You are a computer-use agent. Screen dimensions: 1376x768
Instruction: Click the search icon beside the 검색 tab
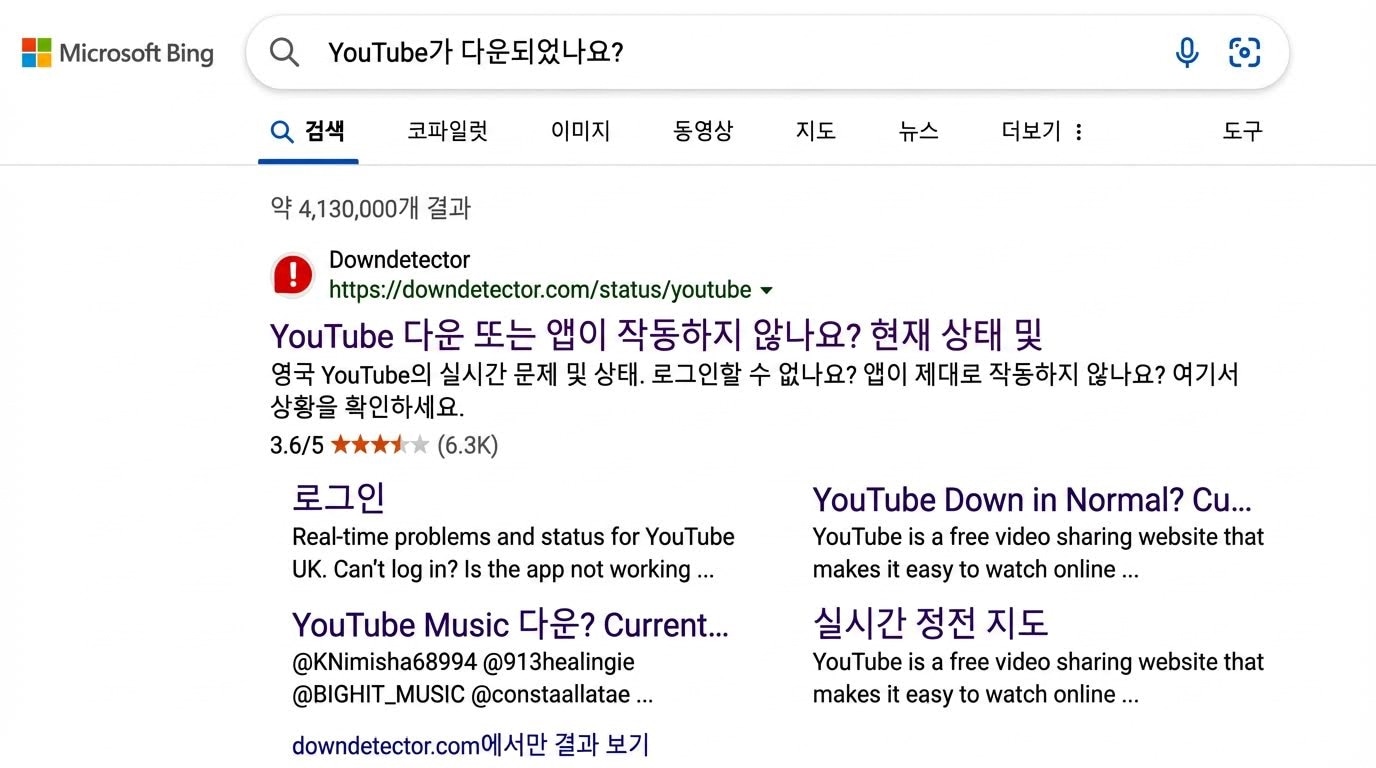coord(280,130)
